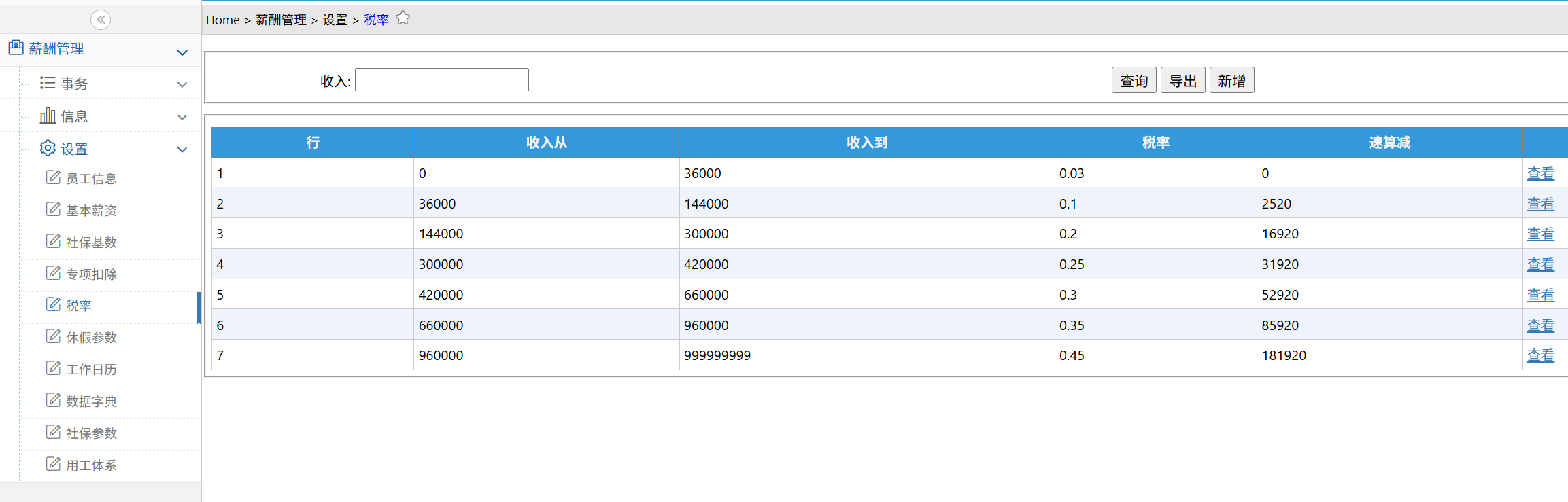Open the 工作日历 menu item
This screenshot has width=1568, height=502.
91,370
